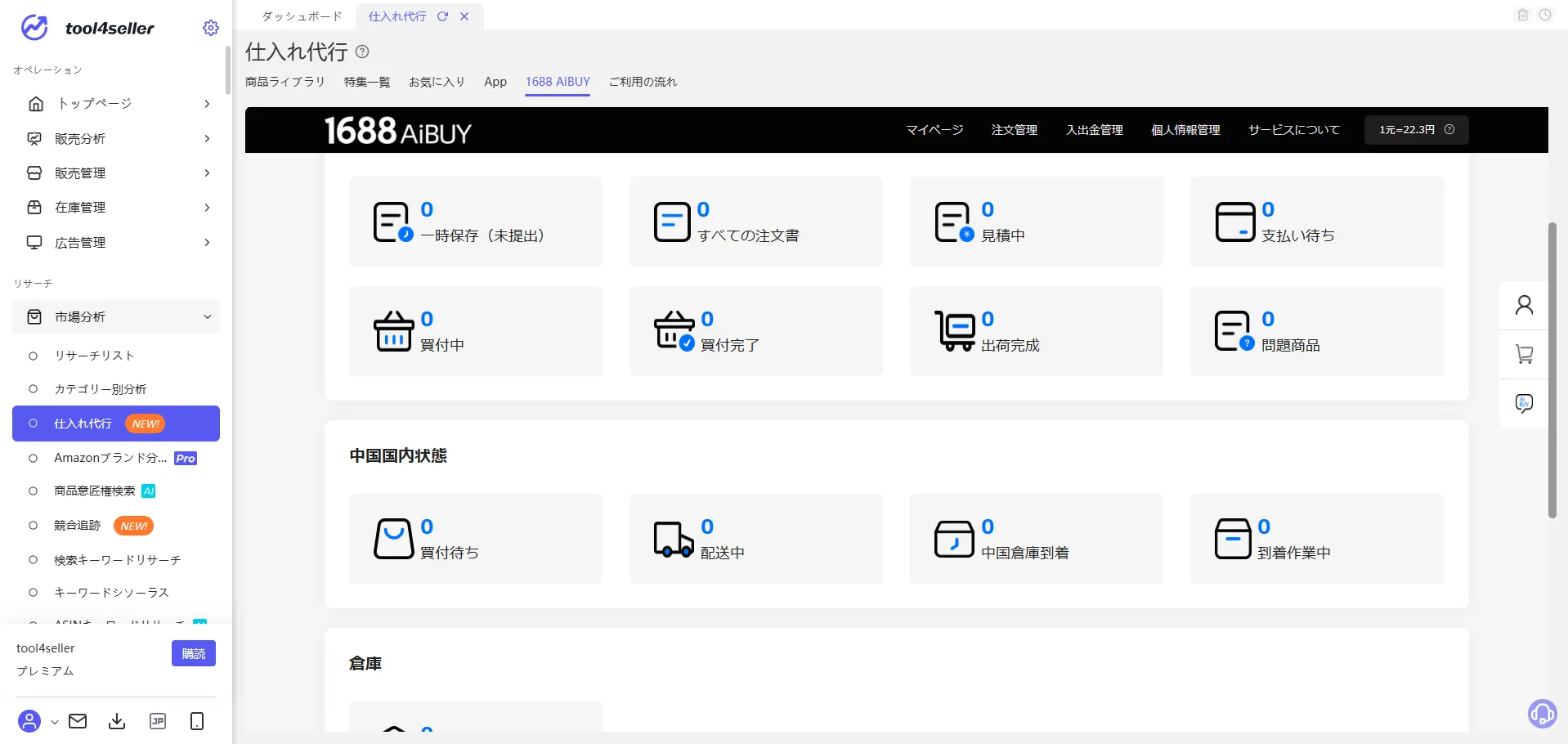Viewport: 1568px width, 744px height.
Task: Expand the 在庫管理 menu
Action: 207,208
